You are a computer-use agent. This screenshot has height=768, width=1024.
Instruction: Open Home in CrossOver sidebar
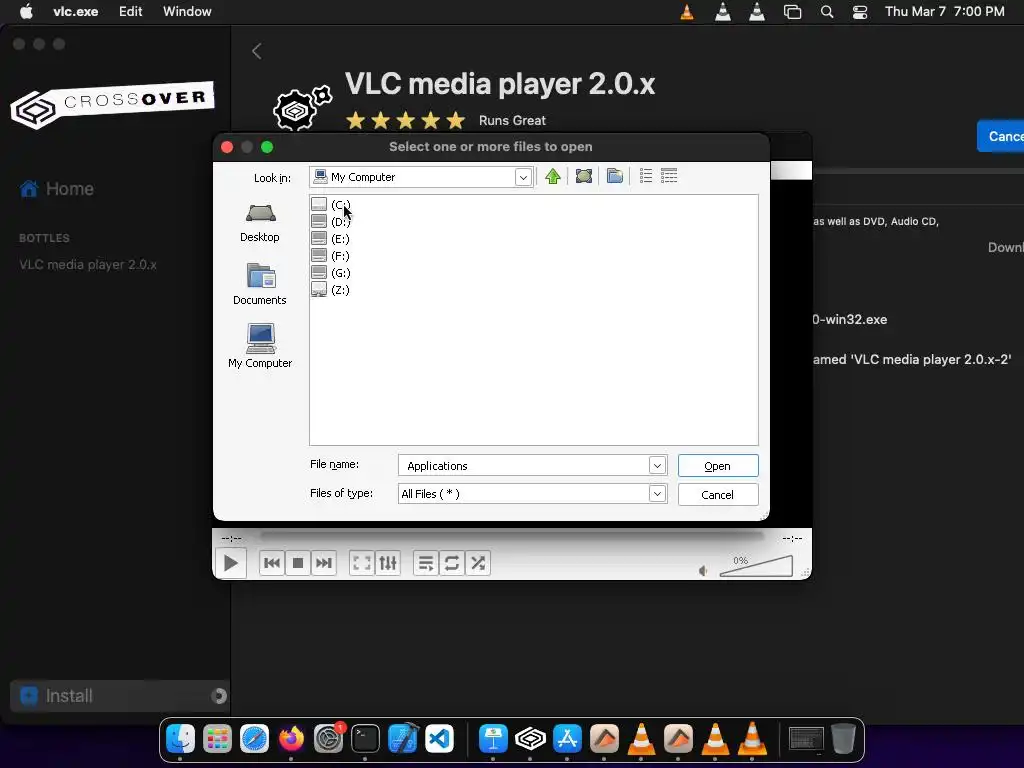pyautogui.click(x=57, y=189)
